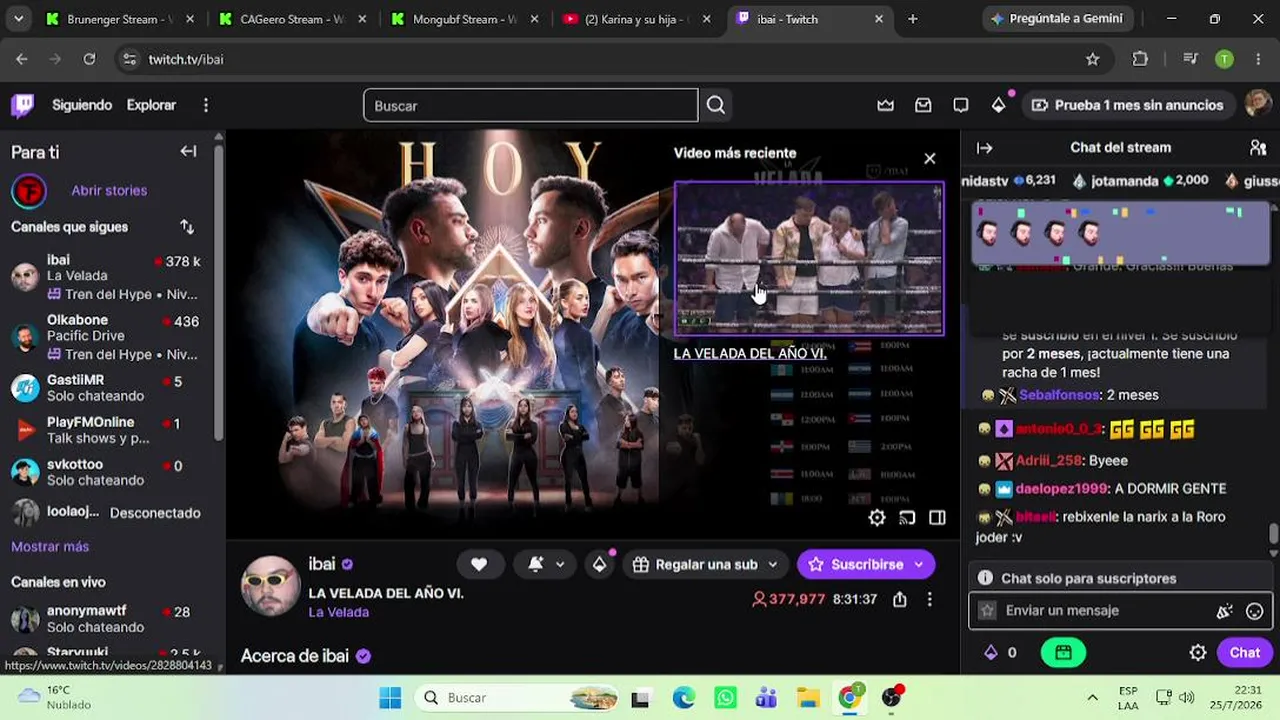Click the Bits balance showing 0
This screenshot has height=720, width=1280.
(1000, 653)
